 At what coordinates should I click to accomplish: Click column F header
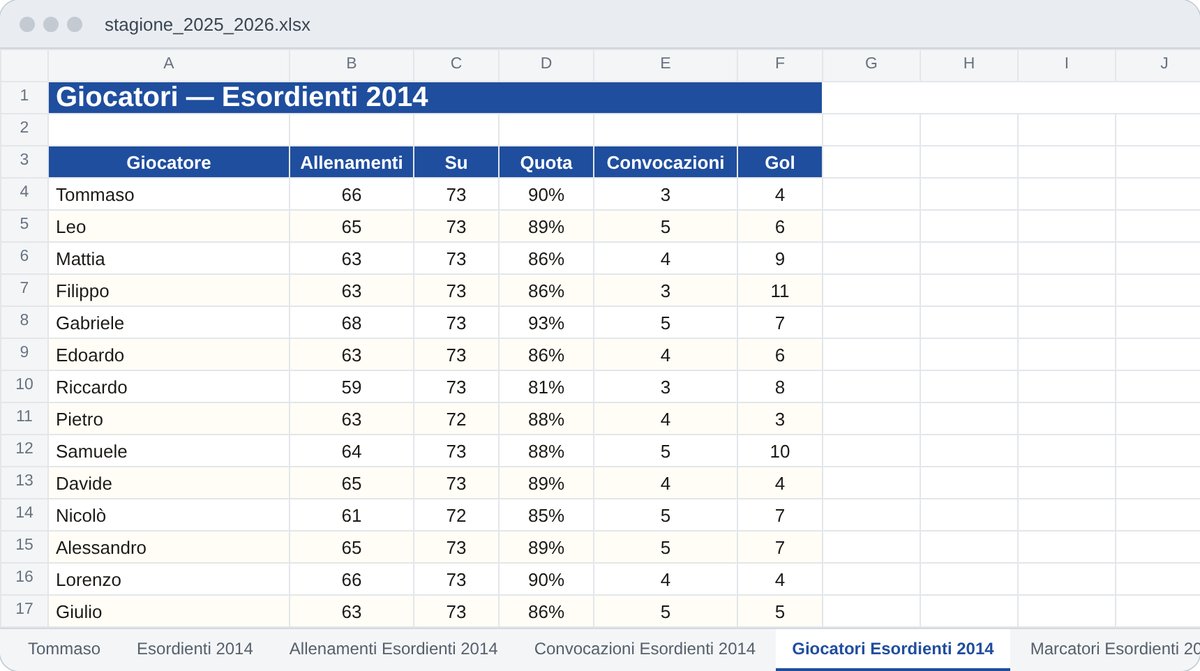(780, 63)
